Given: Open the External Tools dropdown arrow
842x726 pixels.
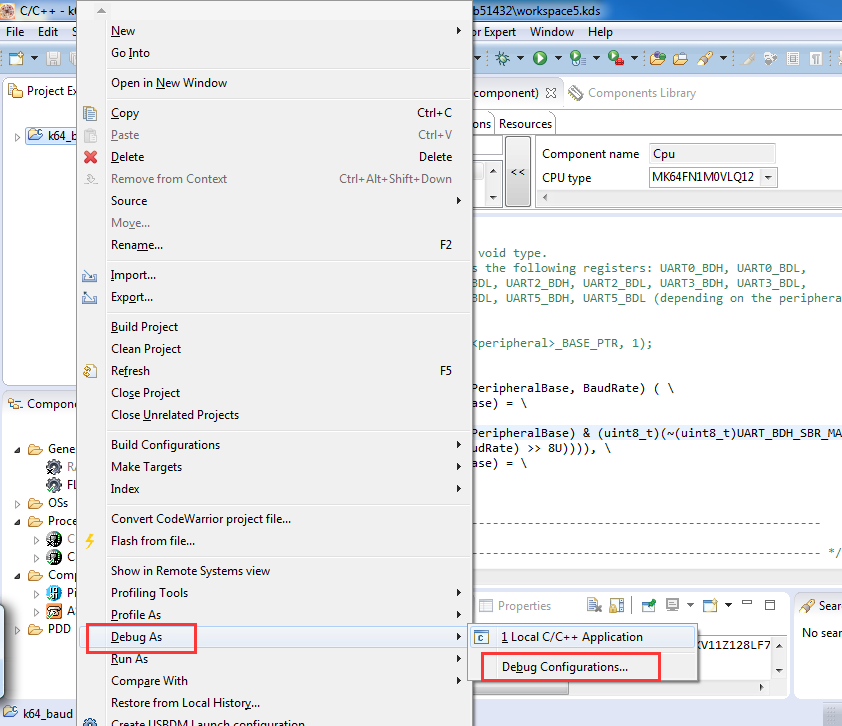Looking at the screenshot, I should (634, 58).
